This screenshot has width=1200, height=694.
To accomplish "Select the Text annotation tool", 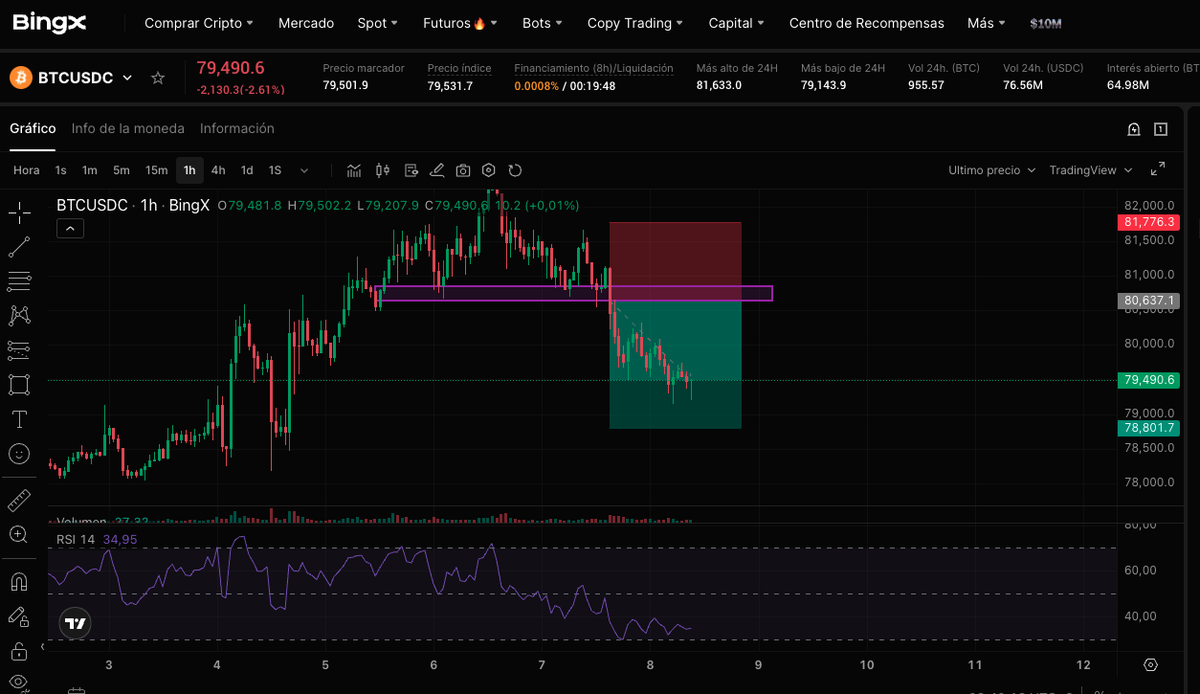I will (x=18, y=418).
